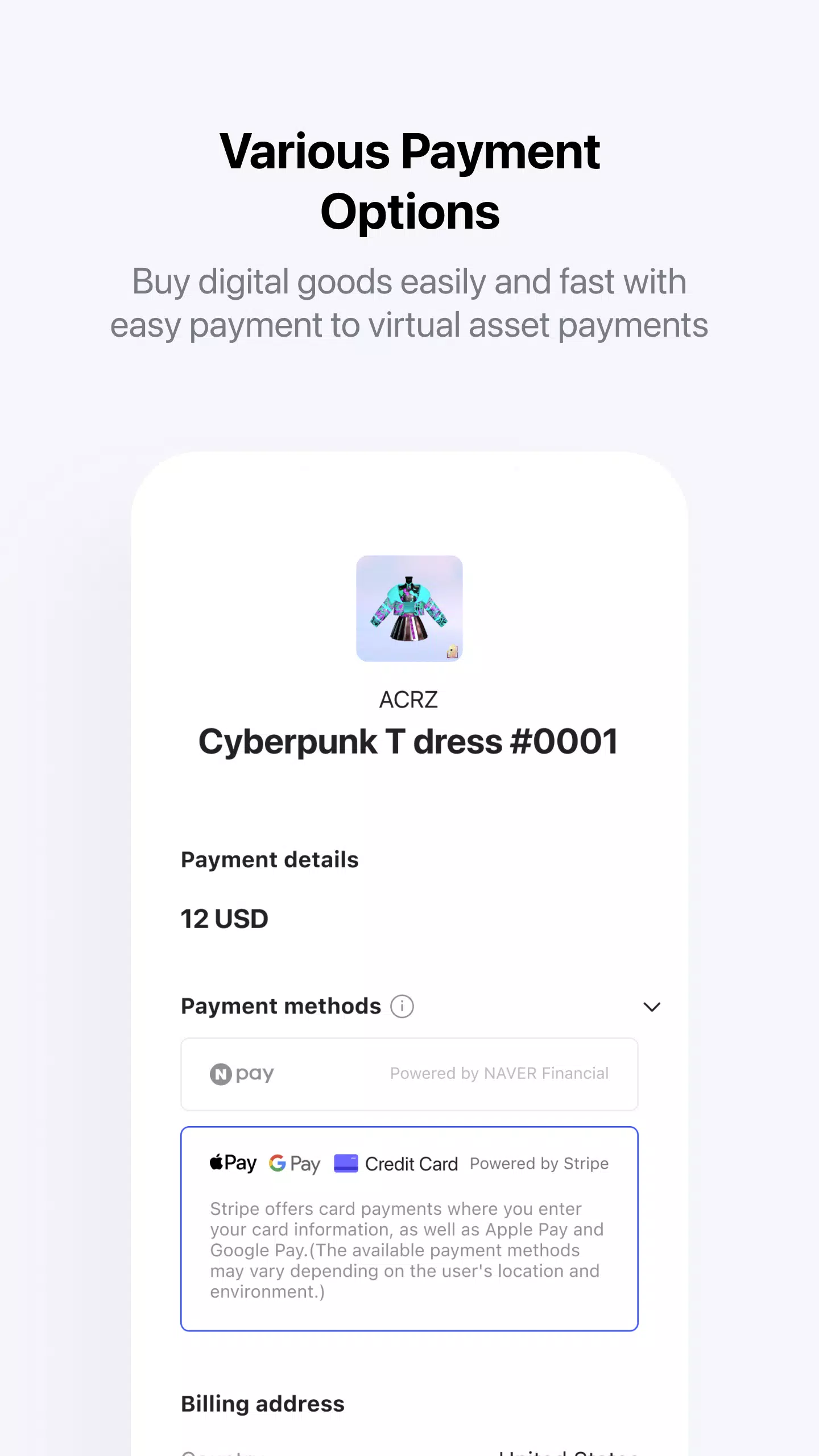819x1456 pixels.
Task: Click the Credit Card label
Action: point(411,1164)
